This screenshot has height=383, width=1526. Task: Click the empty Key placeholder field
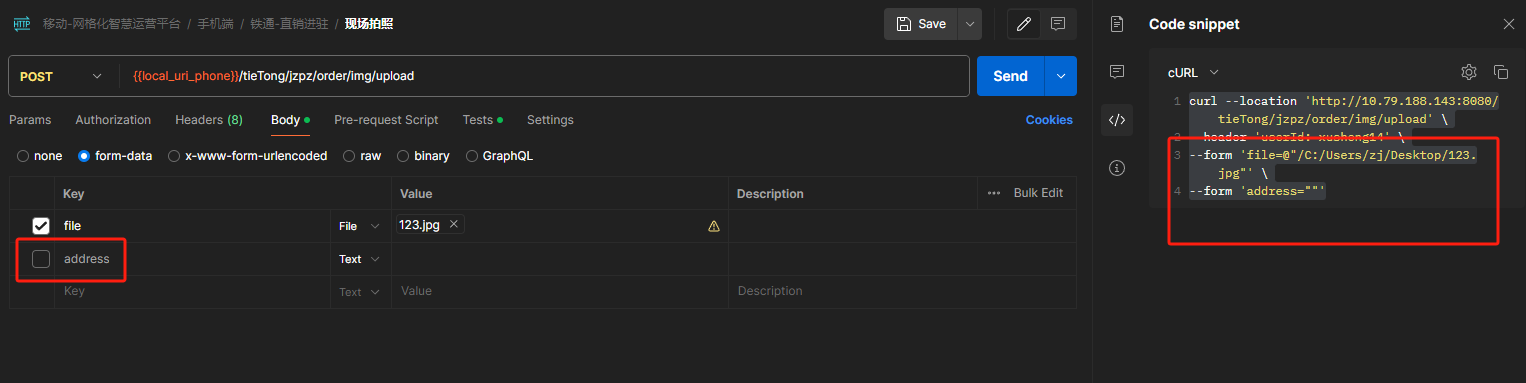(x=192, y=292)
